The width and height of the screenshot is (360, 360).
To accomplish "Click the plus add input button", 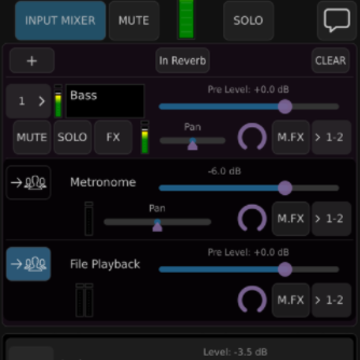I will 32,61.
